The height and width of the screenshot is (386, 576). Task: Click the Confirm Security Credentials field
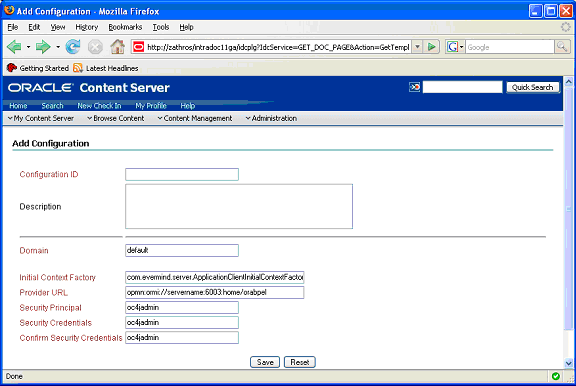[x=182, y=338]
